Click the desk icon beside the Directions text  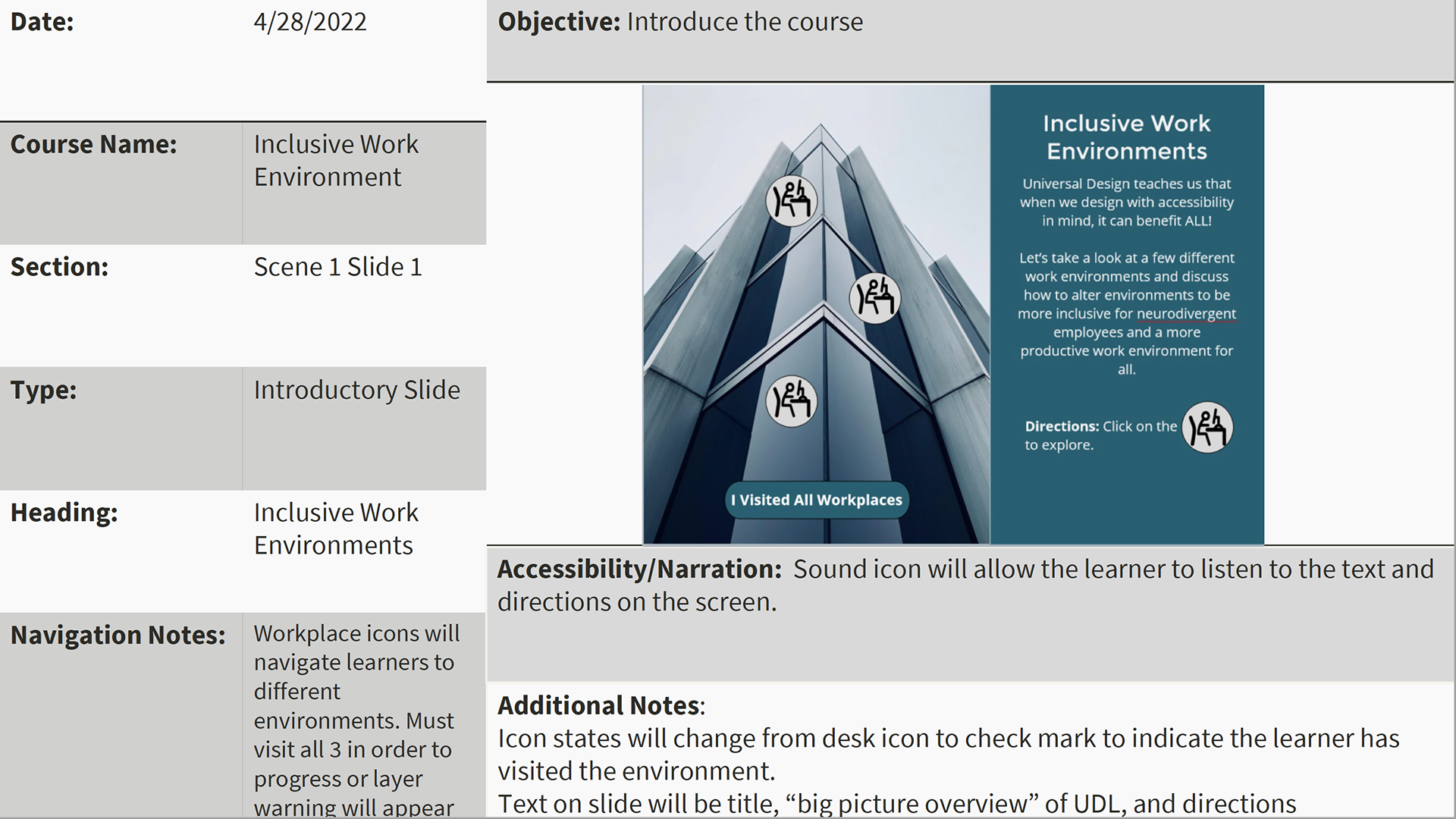point(1207,428)
